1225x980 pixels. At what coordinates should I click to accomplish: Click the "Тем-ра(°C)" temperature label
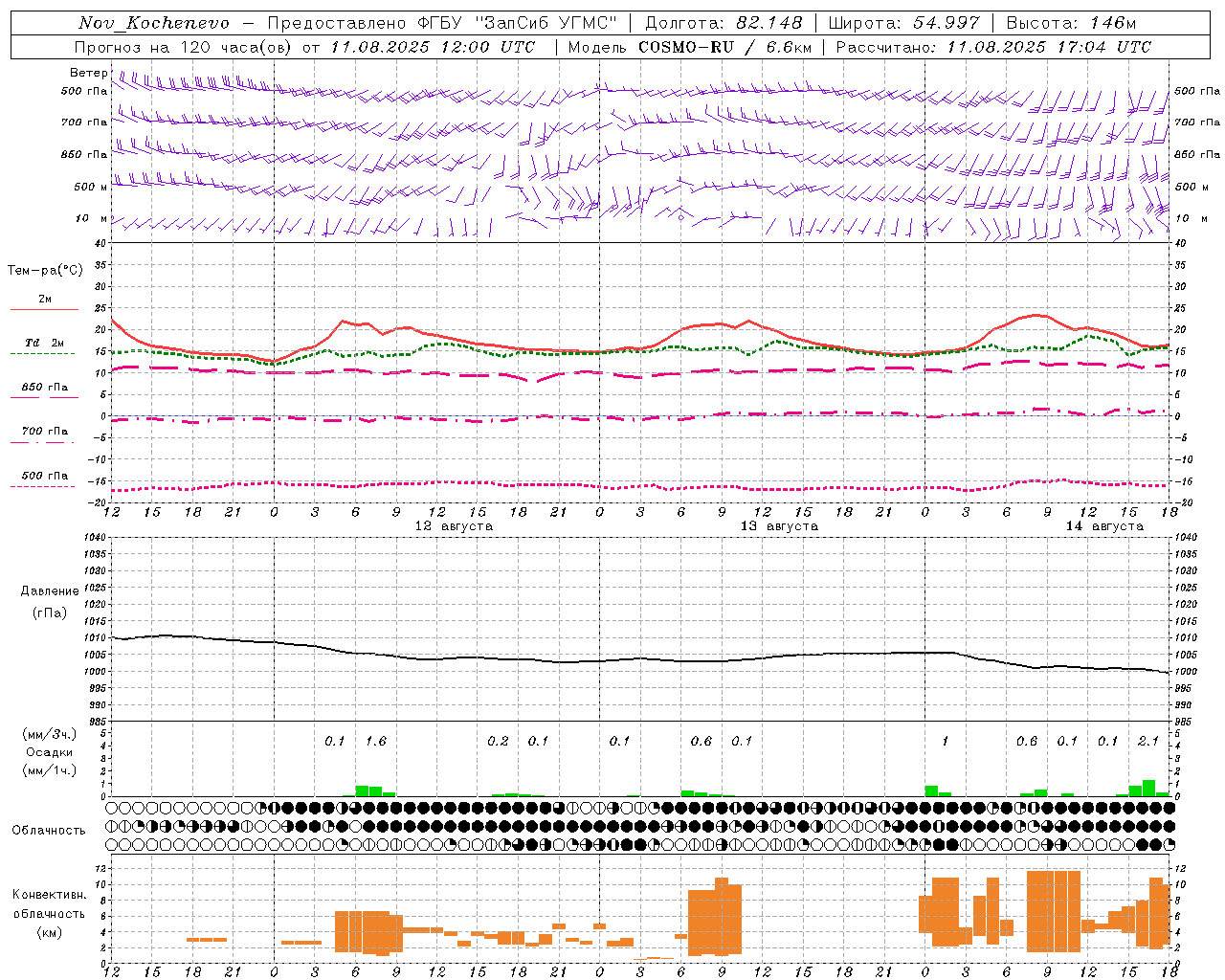pyautogui.click(x=45, y=271)
